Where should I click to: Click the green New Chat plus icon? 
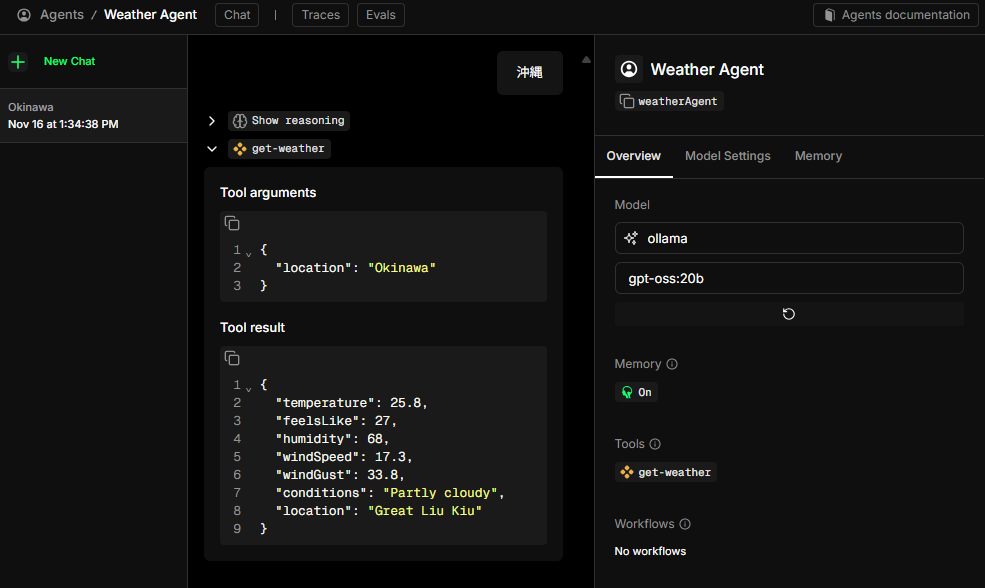coord(18,62)
